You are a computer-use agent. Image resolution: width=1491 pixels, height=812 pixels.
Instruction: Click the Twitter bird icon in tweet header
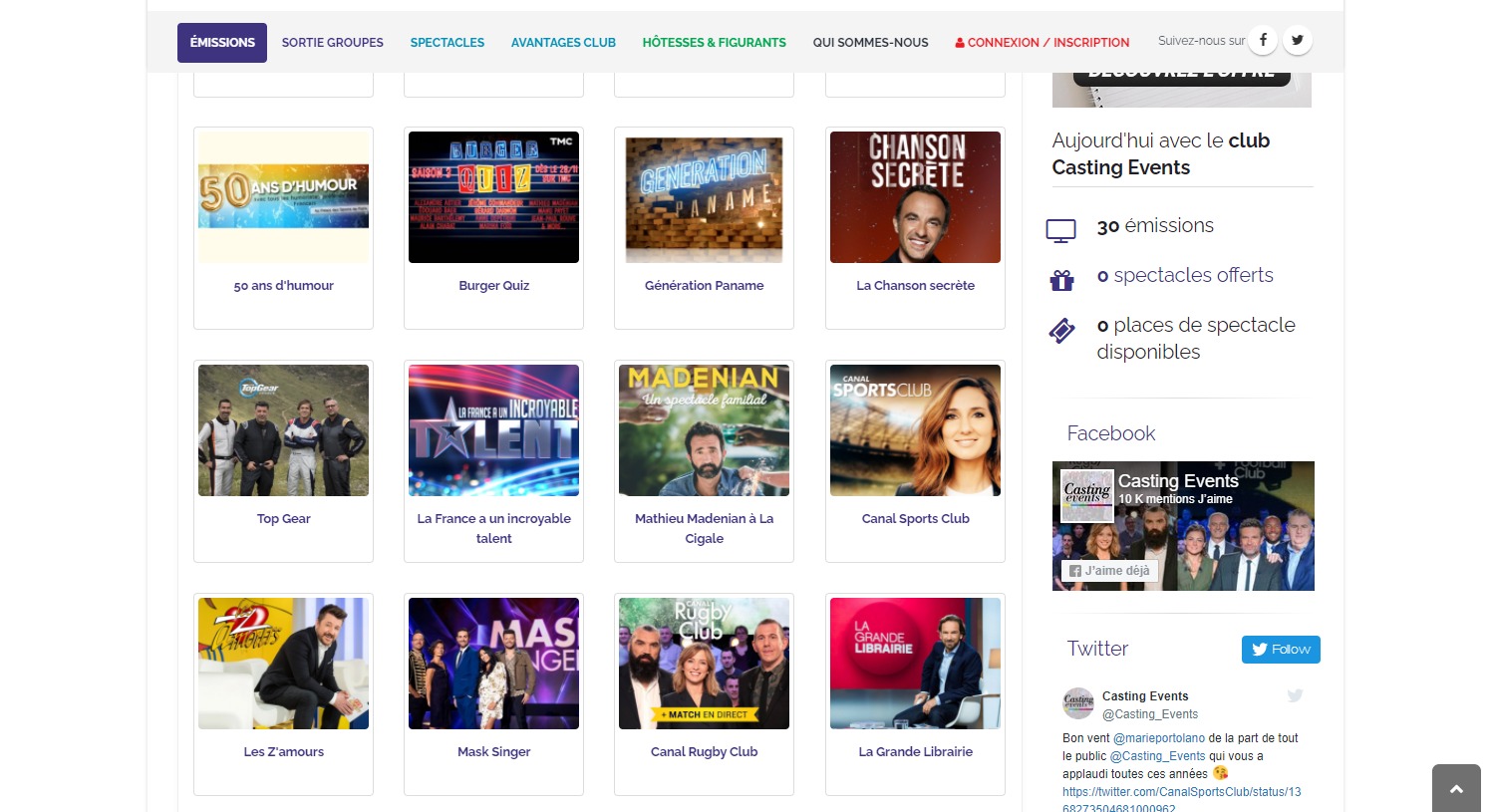[1295, 695]
